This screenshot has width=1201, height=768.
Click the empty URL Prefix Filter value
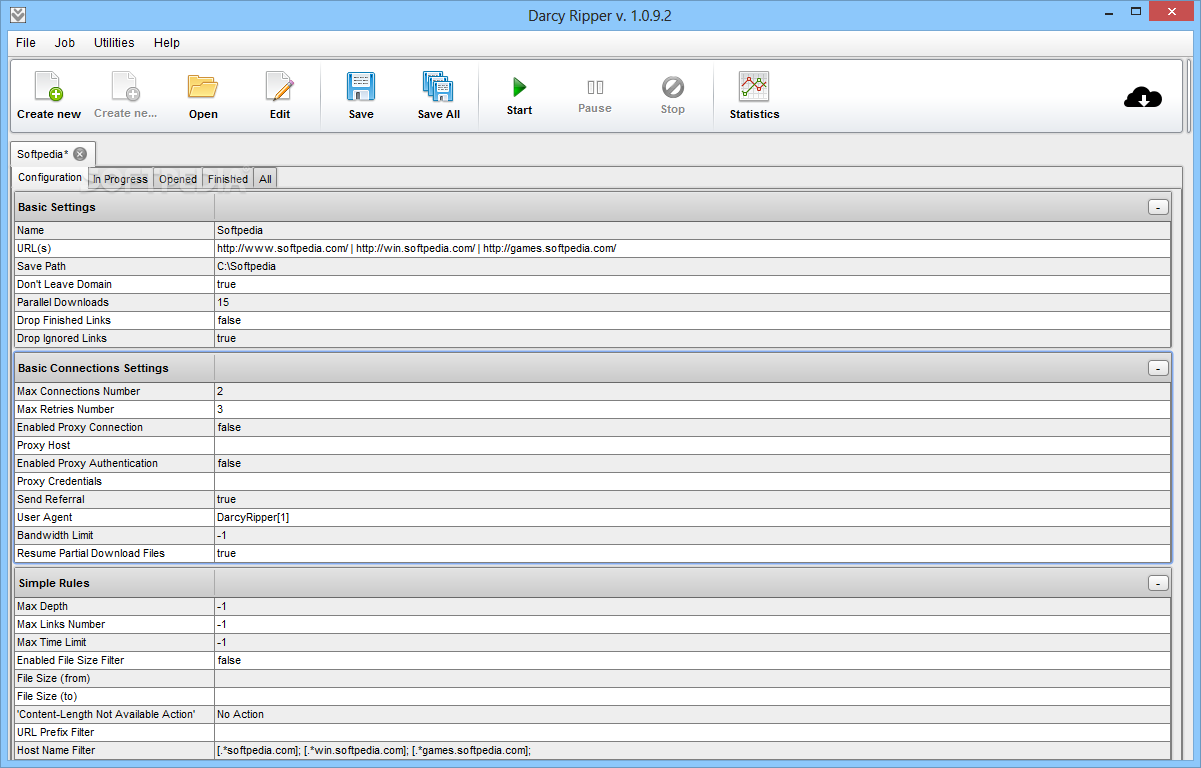click(692, 732)
